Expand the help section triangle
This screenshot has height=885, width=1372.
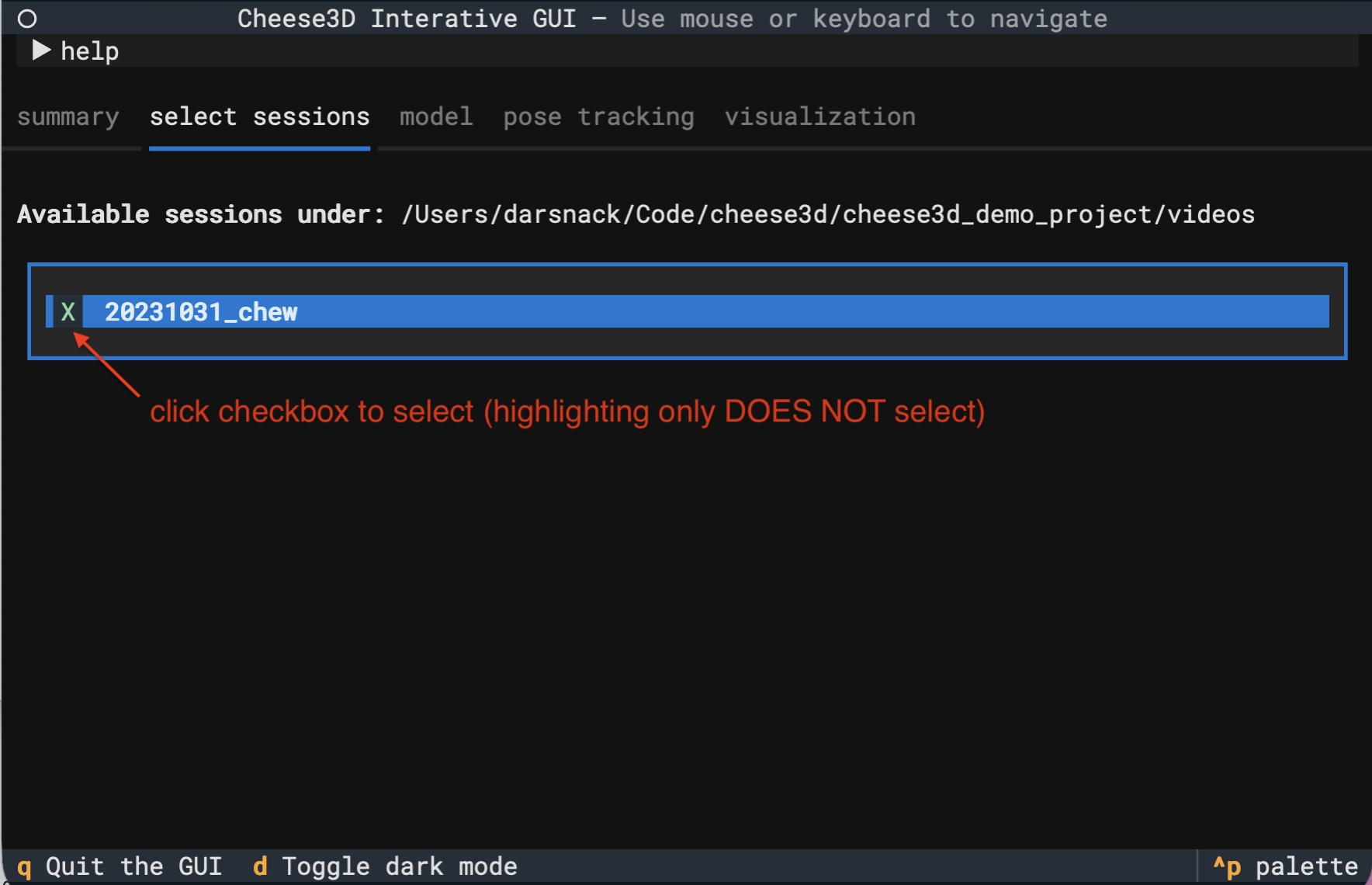click(x=40, y=51)
